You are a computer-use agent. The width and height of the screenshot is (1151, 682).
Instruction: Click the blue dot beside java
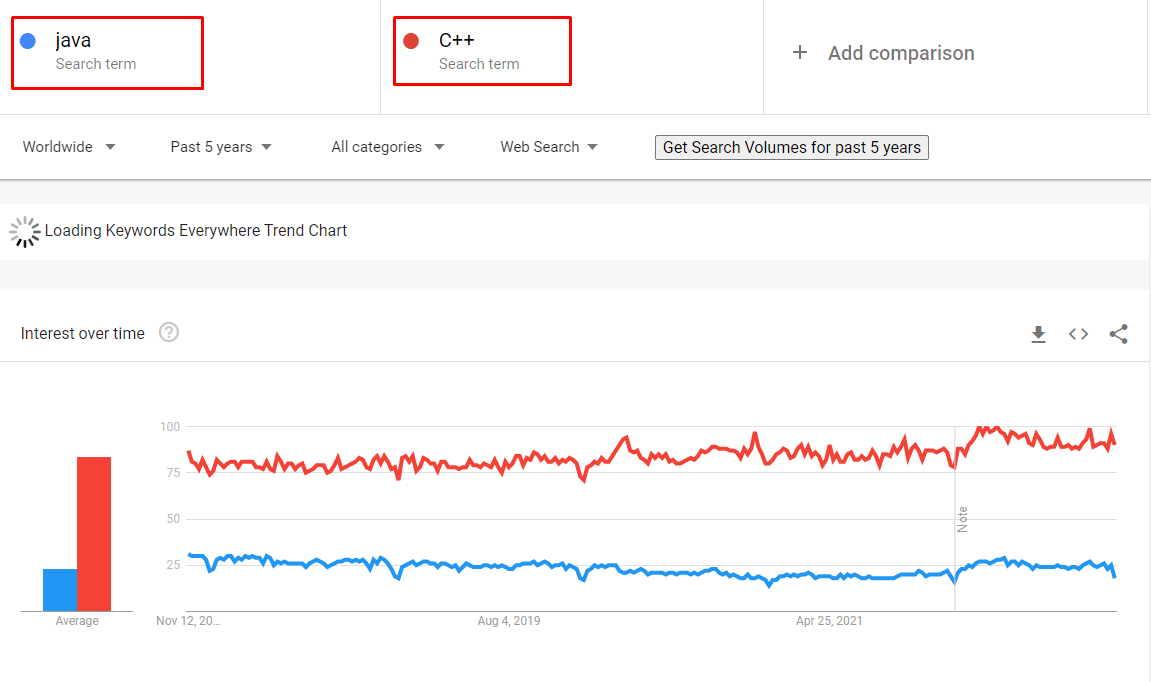(28, 41)
